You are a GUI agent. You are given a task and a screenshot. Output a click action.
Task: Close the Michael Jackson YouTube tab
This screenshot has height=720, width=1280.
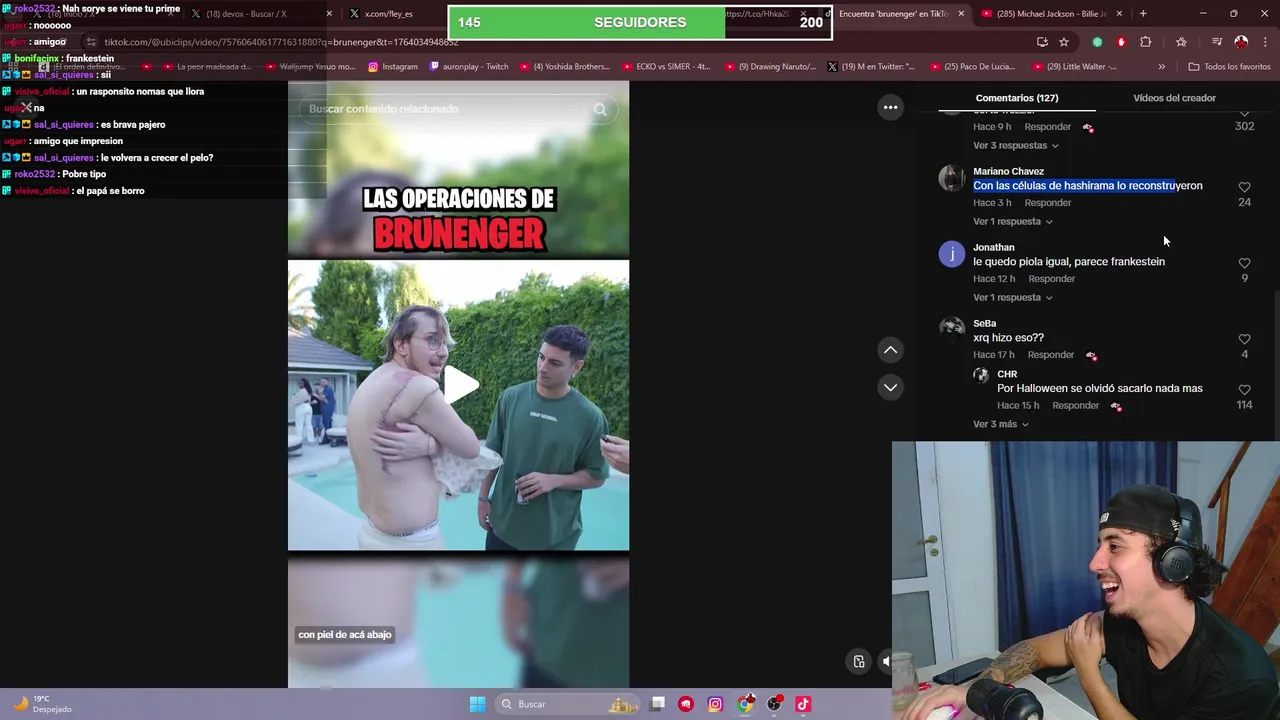(x=1119, y=14)
